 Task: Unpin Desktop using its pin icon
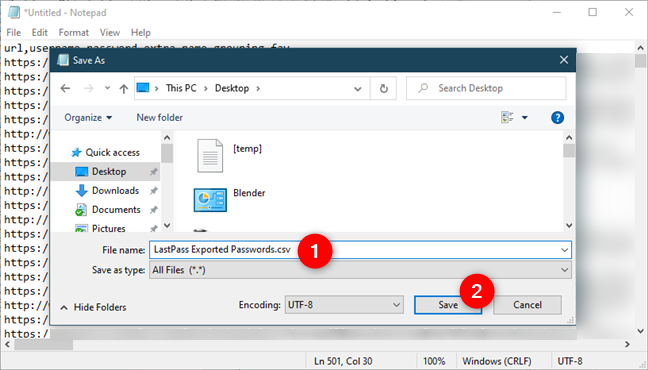tap(153, 172)
